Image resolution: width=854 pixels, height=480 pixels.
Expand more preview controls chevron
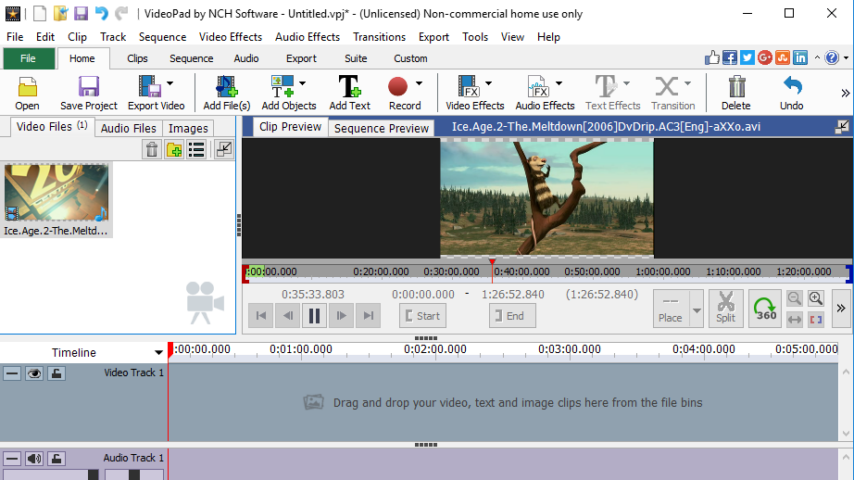point(841,308)
